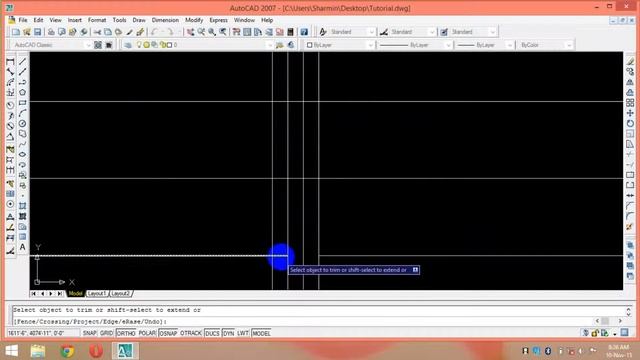Open the File menu
Screen dimensions: 640x360
coord(23,20)
